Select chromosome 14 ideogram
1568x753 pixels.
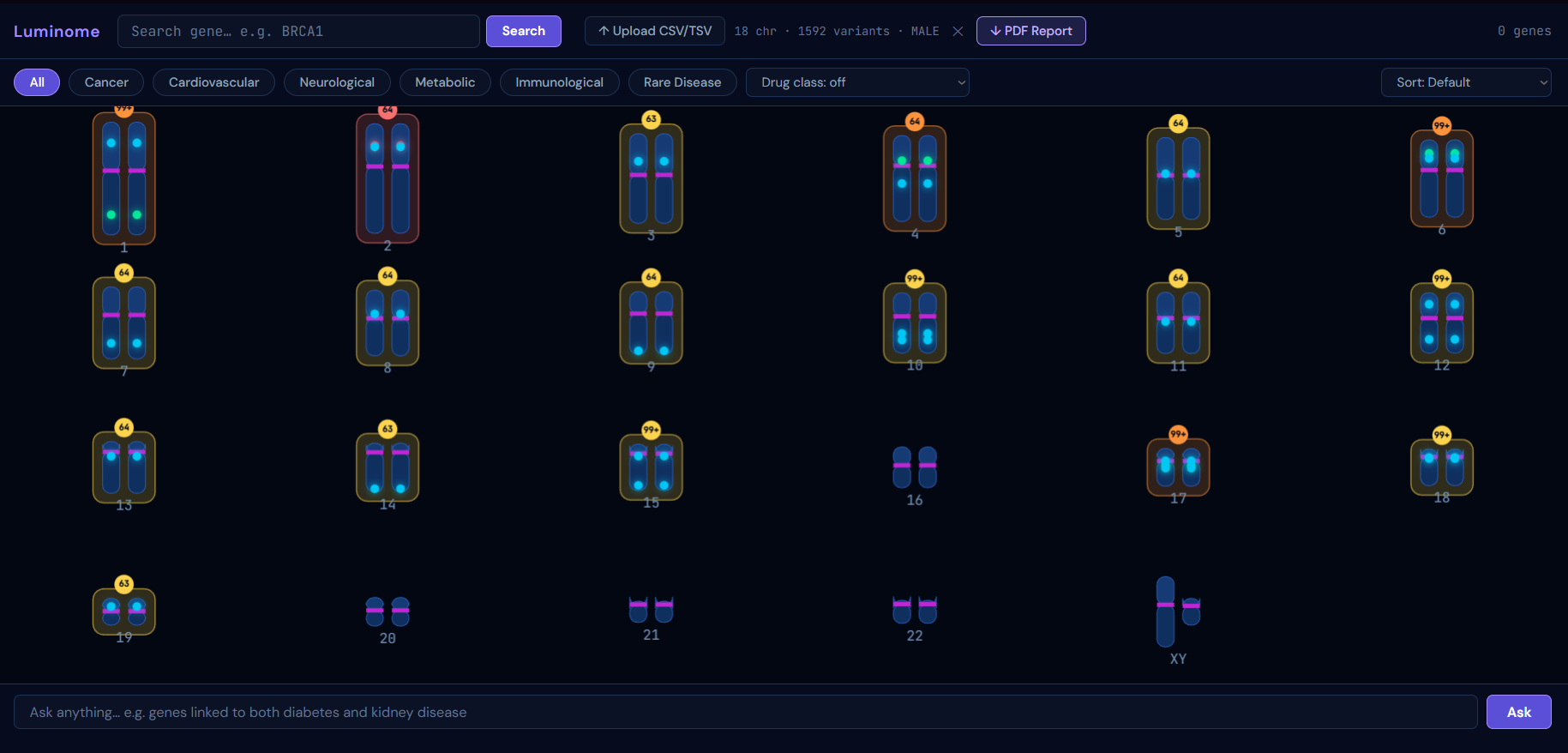tap(387, 467)
